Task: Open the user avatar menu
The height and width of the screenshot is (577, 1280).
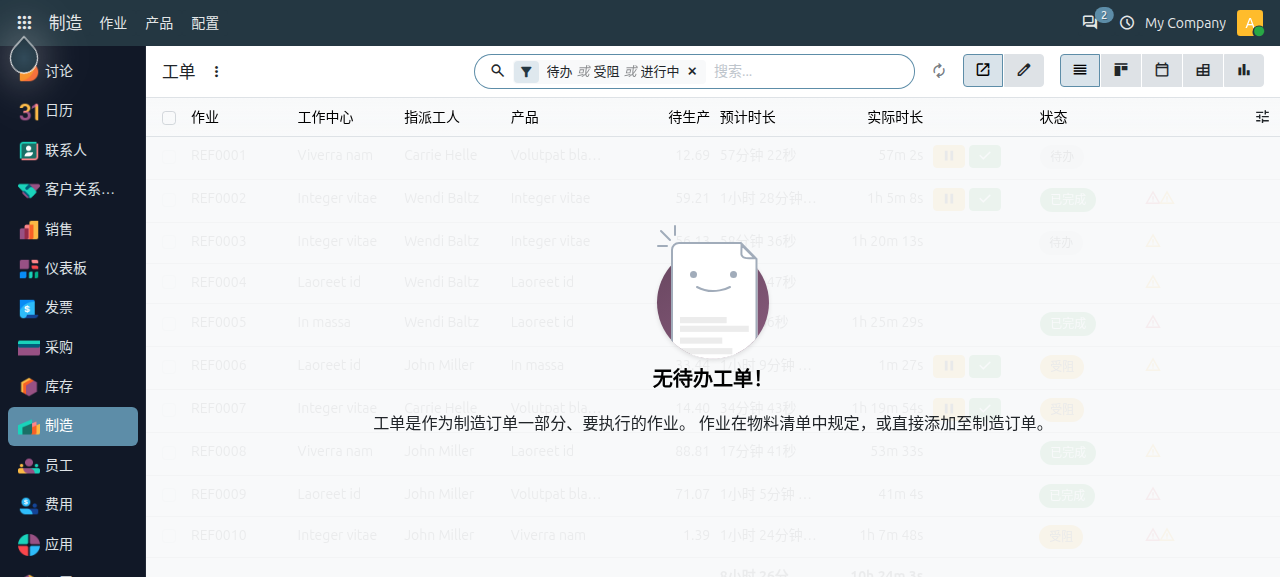Action: 1250,23
